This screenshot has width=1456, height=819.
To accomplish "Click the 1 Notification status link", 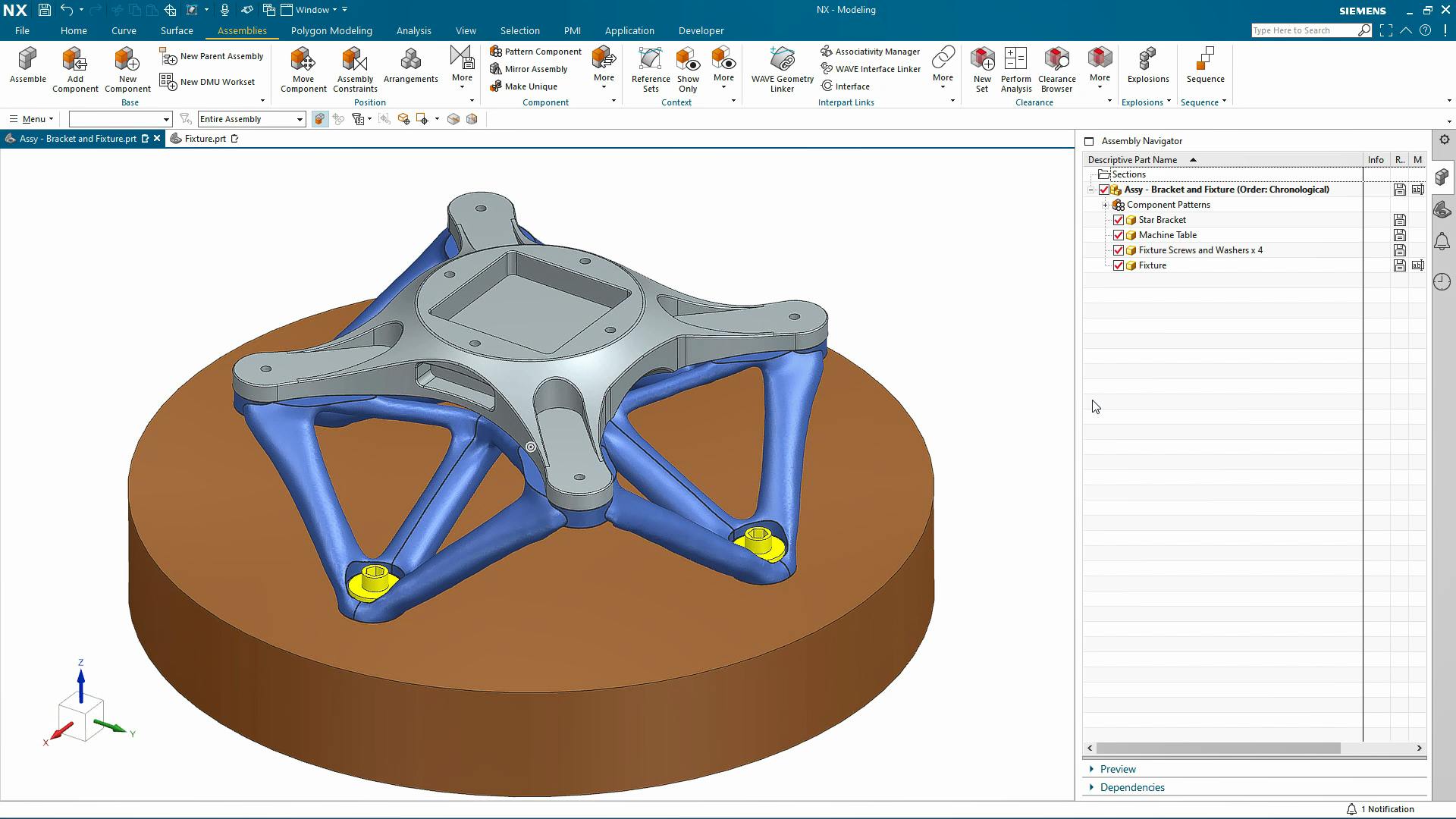I will pos(1386,809).
